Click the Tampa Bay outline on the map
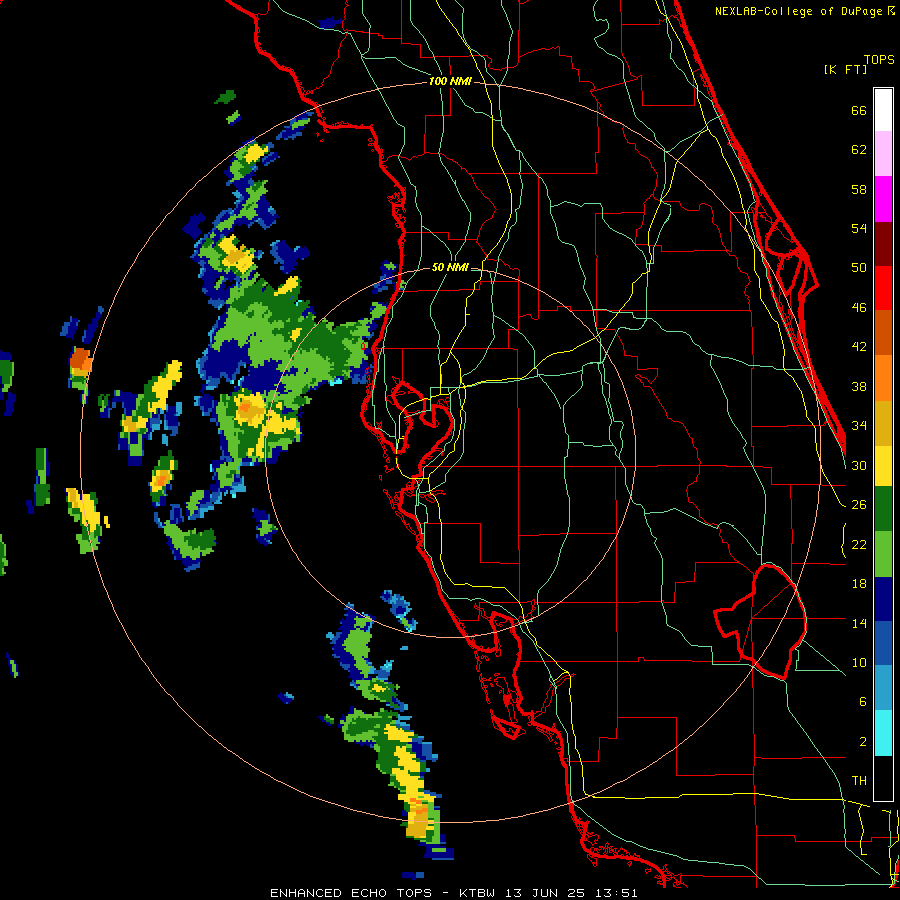The image size is (900, 900). (x=424, y=428)
